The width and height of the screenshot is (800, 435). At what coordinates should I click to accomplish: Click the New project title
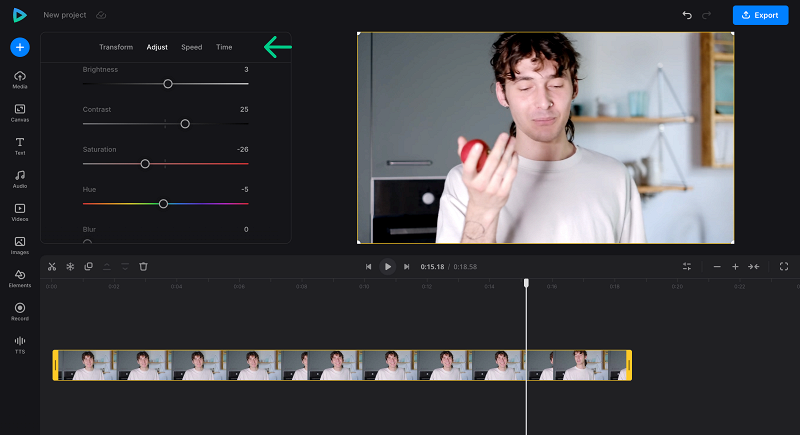click(x=65, y=15)
